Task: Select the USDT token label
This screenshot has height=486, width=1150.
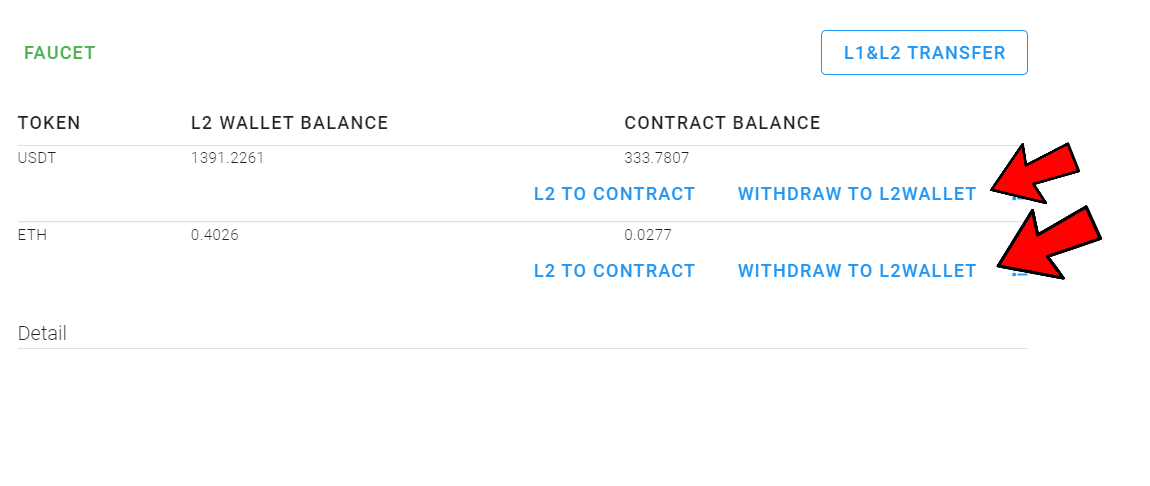Action: point(37,158)
